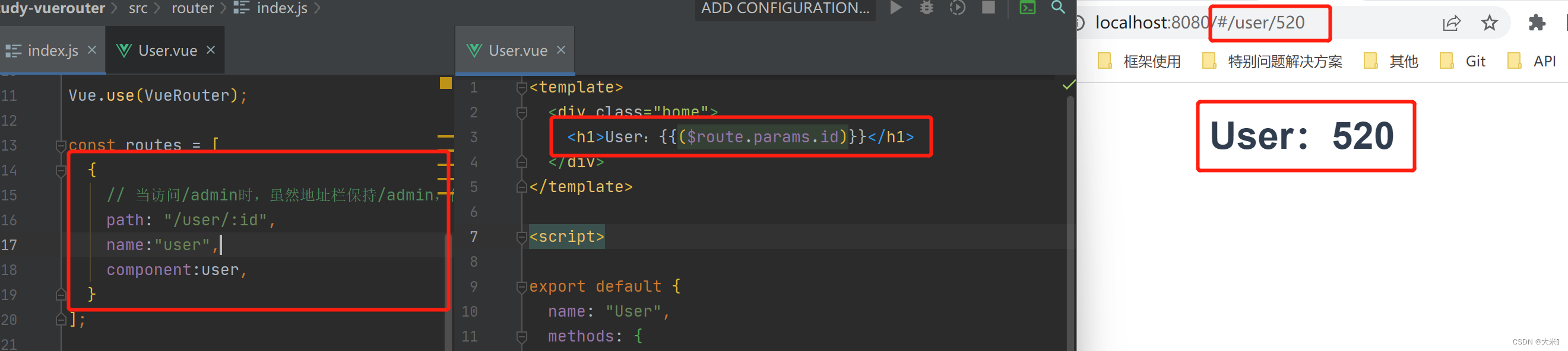Collapse the template tag at line 1

(522, 88)
